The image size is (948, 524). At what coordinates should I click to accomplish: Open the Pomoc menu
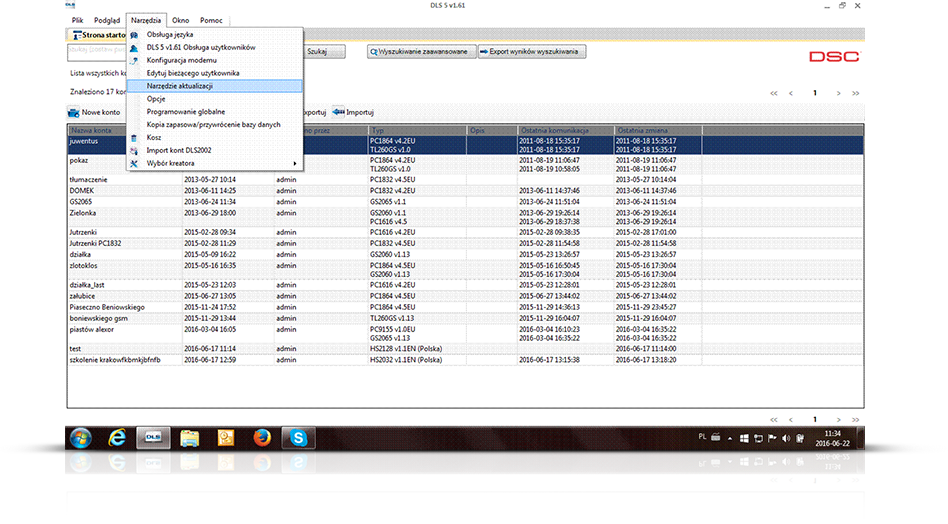211,21
